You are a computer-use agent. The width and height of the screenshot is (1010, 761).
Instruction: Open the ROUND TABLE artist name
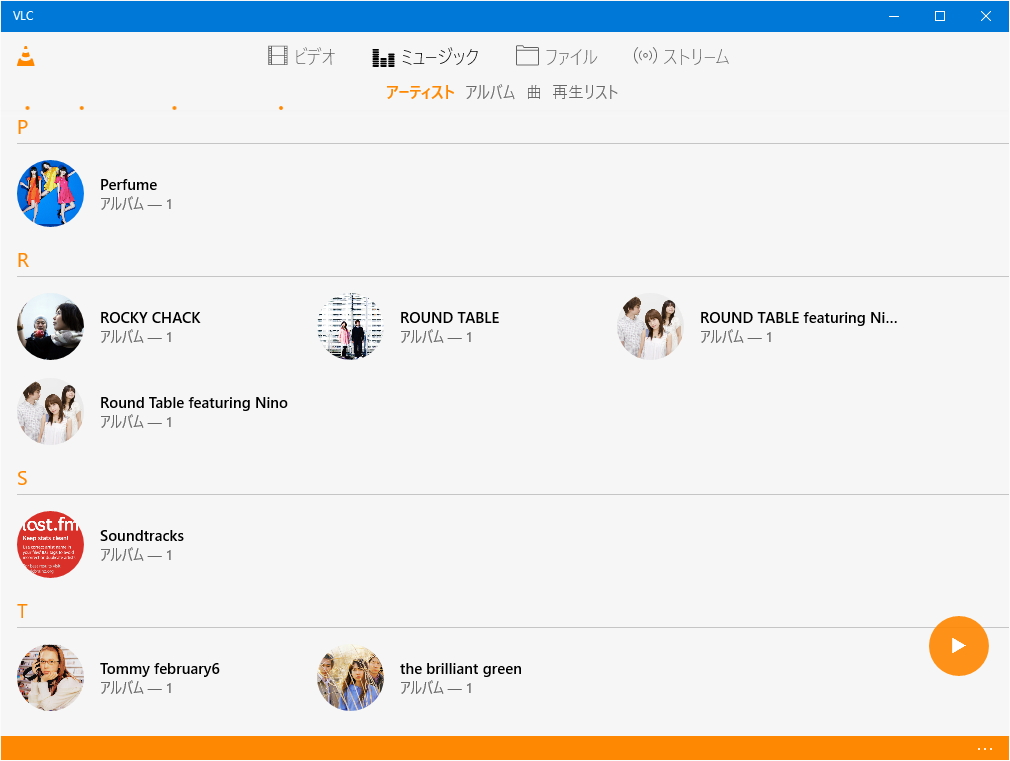pos(450,318)
